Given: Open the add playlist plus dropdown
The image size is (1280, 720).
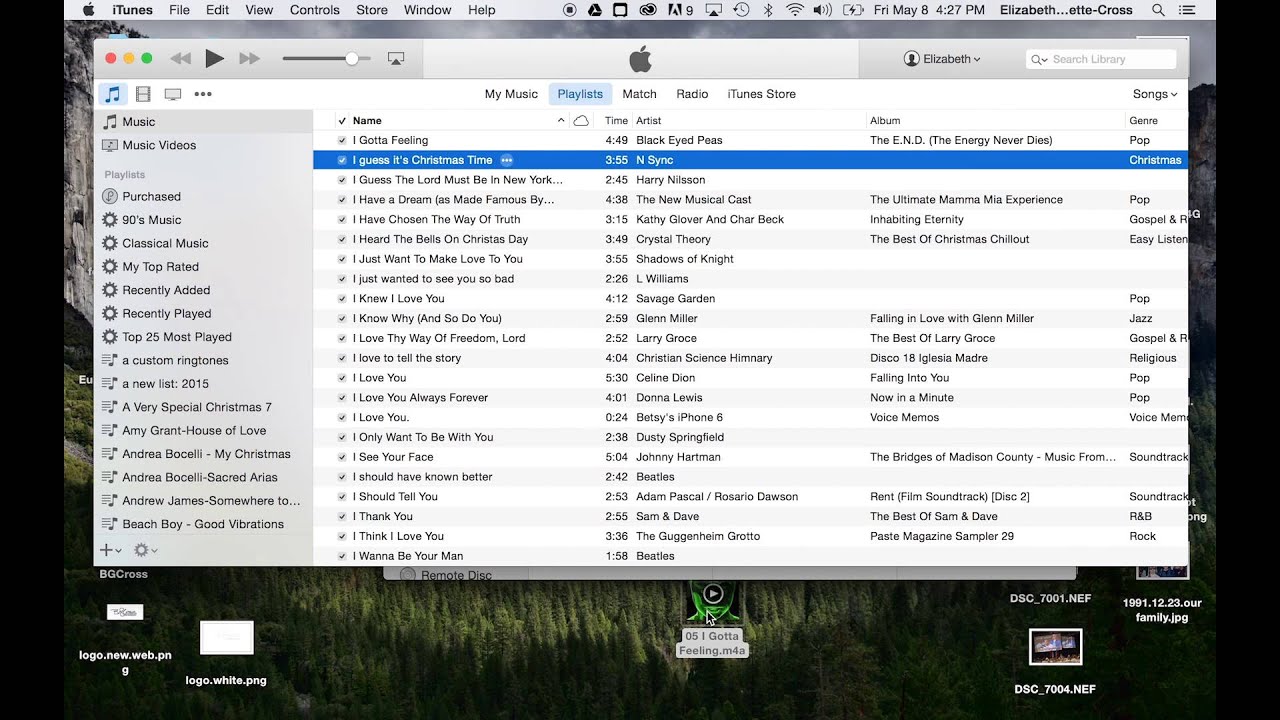Looking at the screenshot, I should pyautogui.click(x=110, y=550).
